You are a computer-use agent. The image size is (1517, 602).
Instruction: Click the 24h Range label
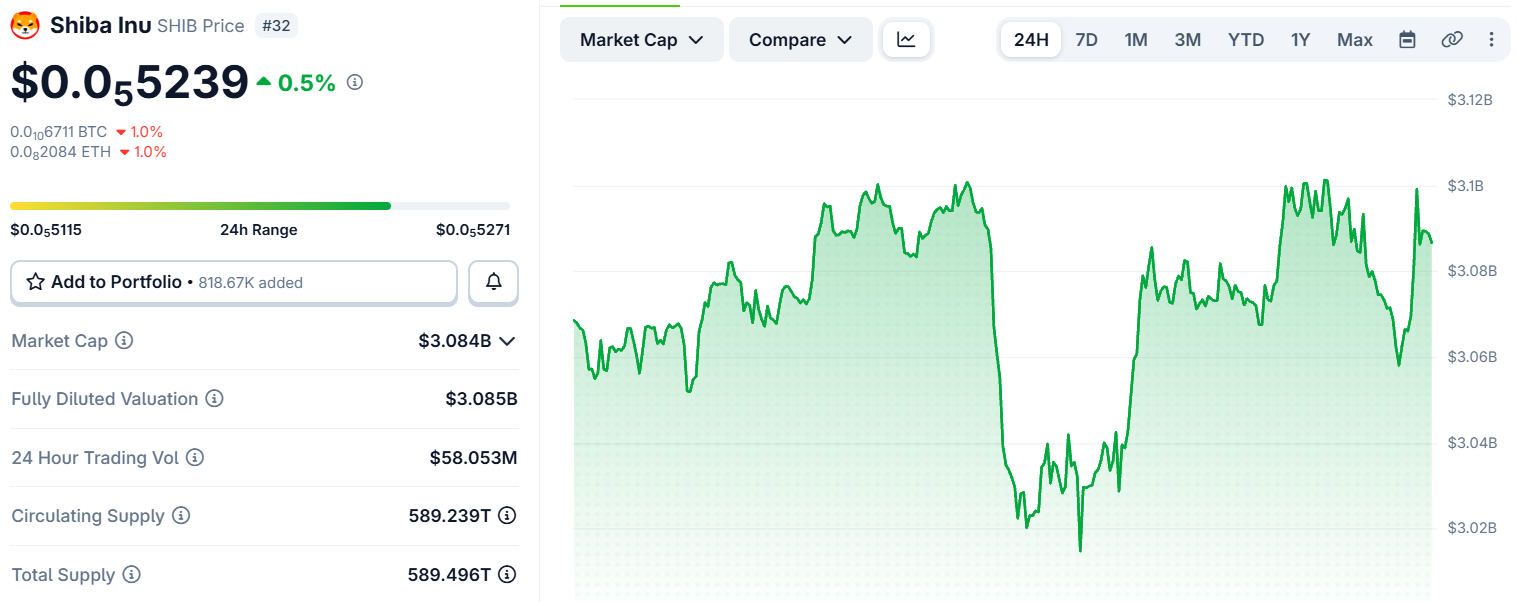259,230
